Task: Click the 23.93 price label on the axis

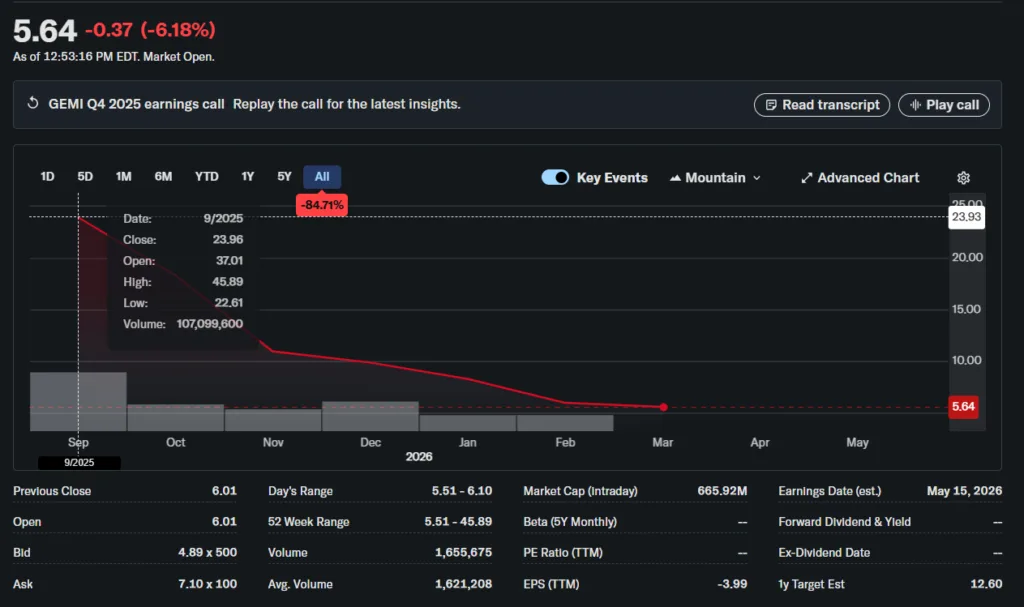Action: click(966, 217)
